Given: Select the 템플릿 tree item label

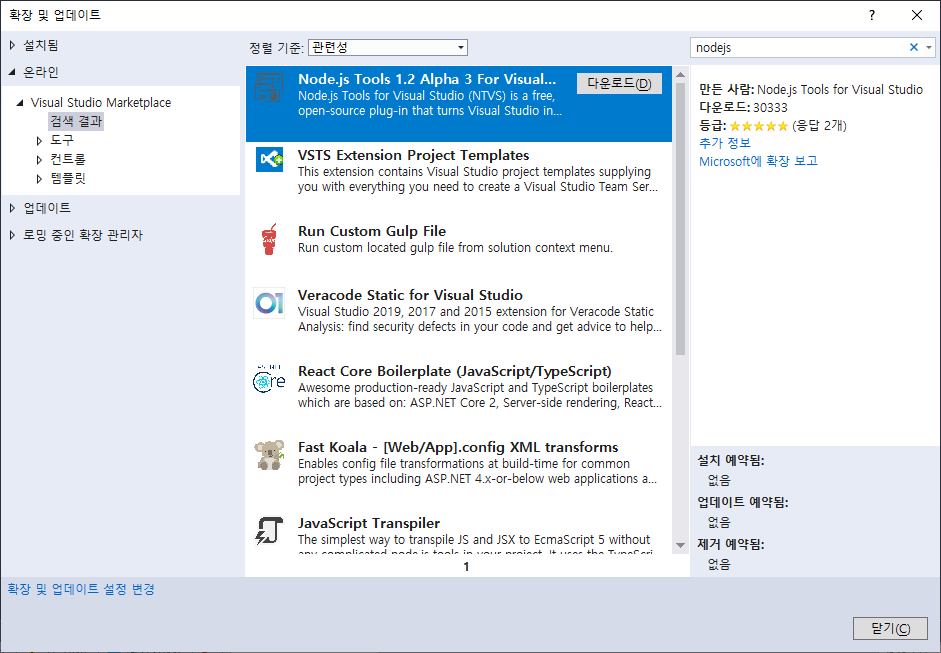Looking at the screenshot, I should tap(68, 179).
